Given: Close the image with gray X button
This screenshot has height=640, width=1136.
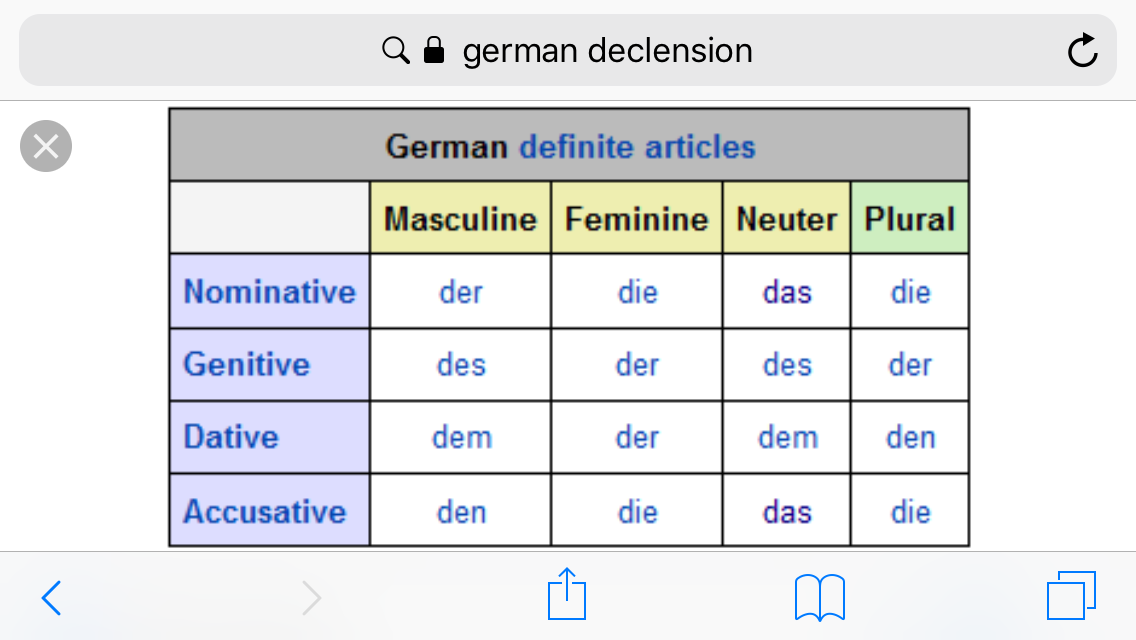Looking at the screenshot, I should point(46,146).
